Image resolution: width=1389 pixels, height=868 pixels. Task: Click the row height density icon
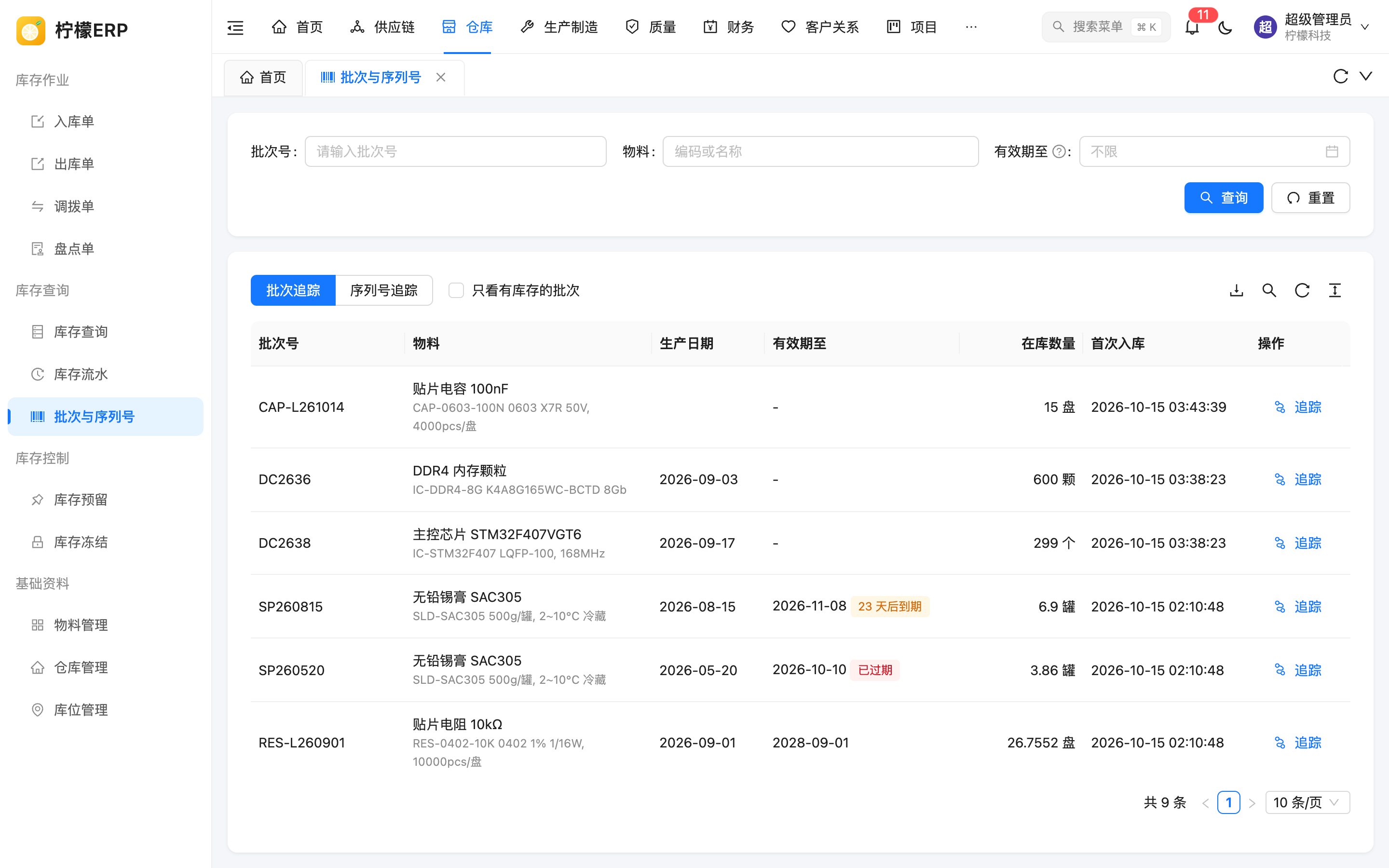1335,290
